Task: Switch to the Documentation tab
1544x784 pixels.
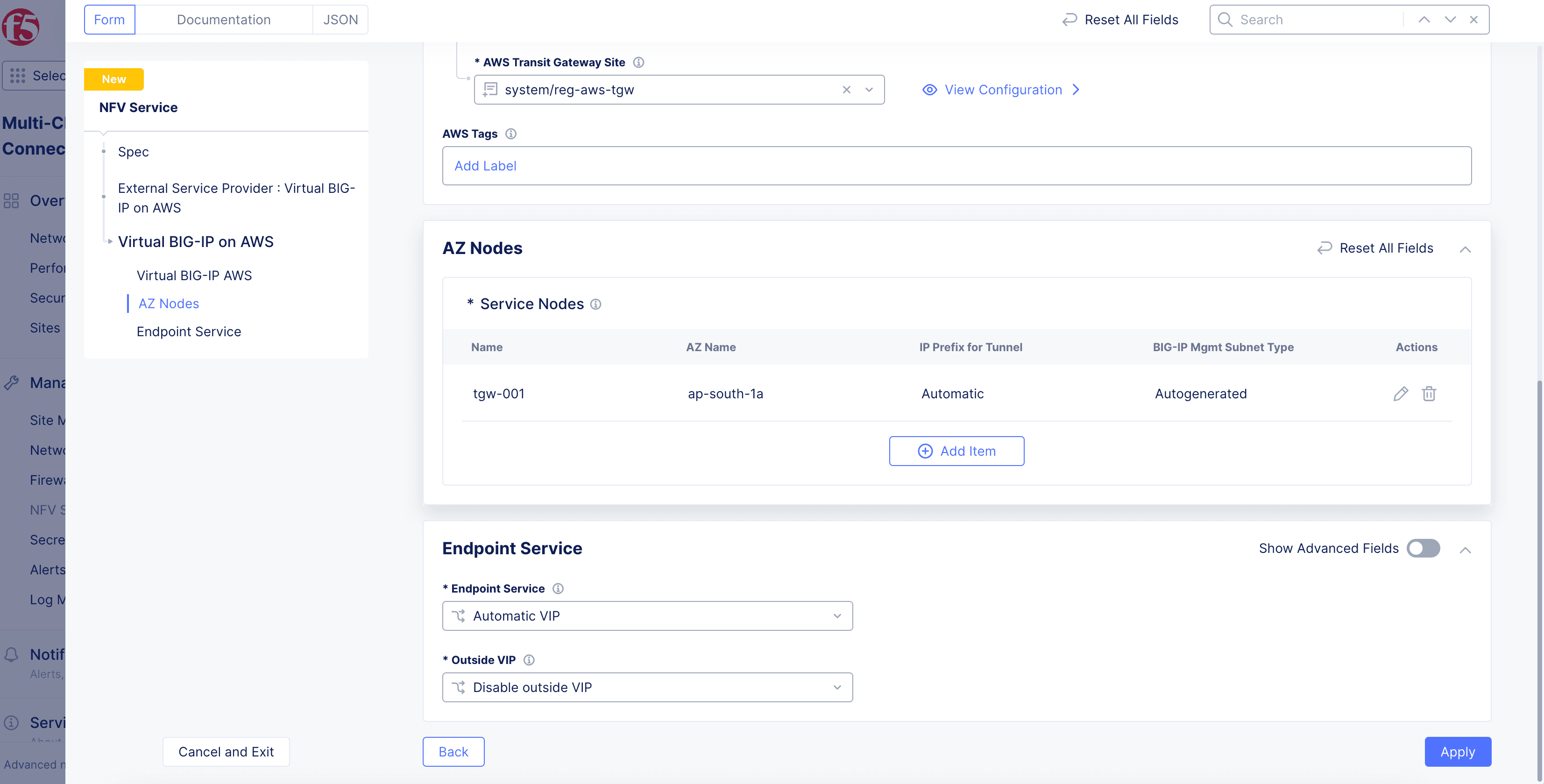Action: [x=224, y=20]
